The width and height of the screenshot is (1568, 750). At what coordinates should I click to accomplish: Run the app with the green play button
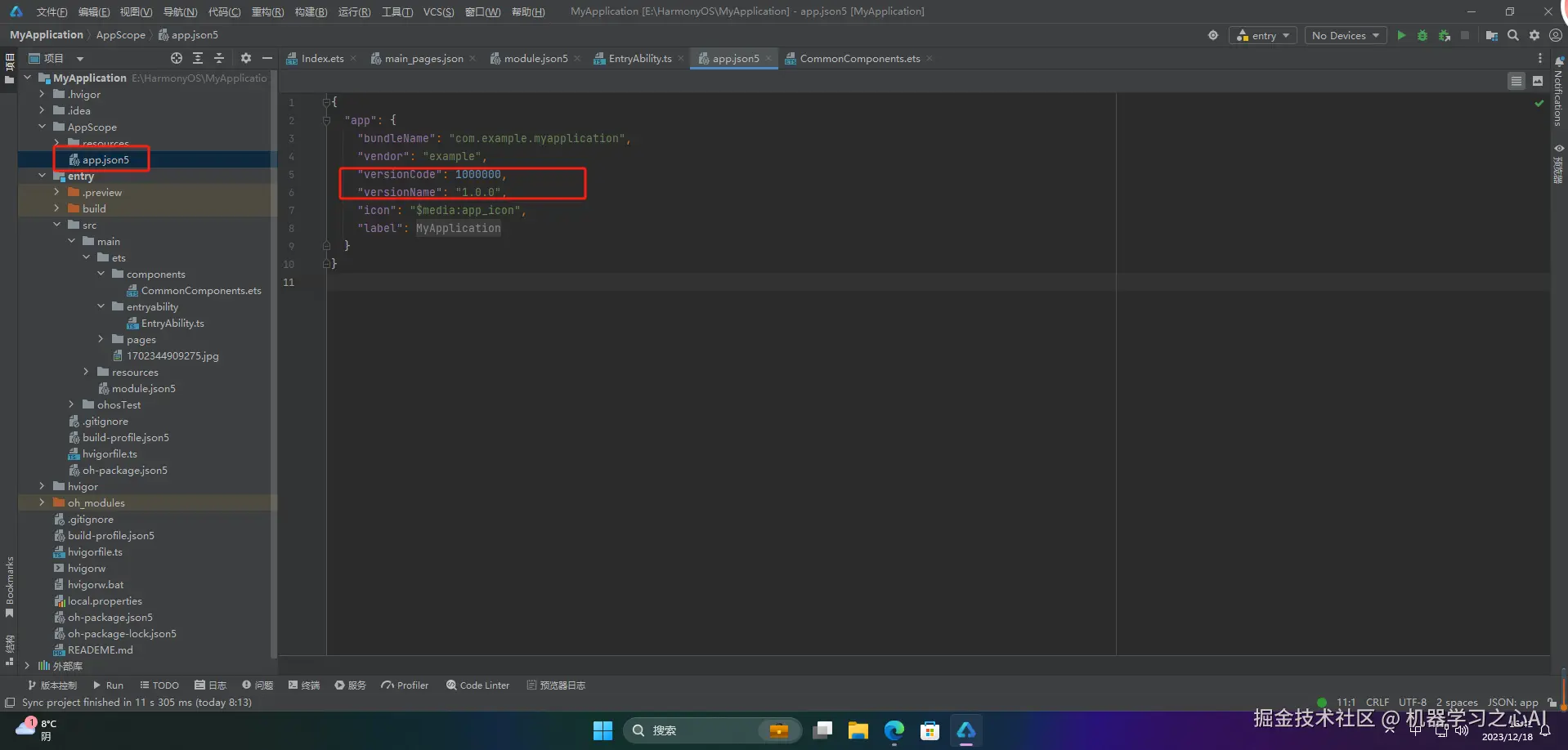[x=1401, y=35]
